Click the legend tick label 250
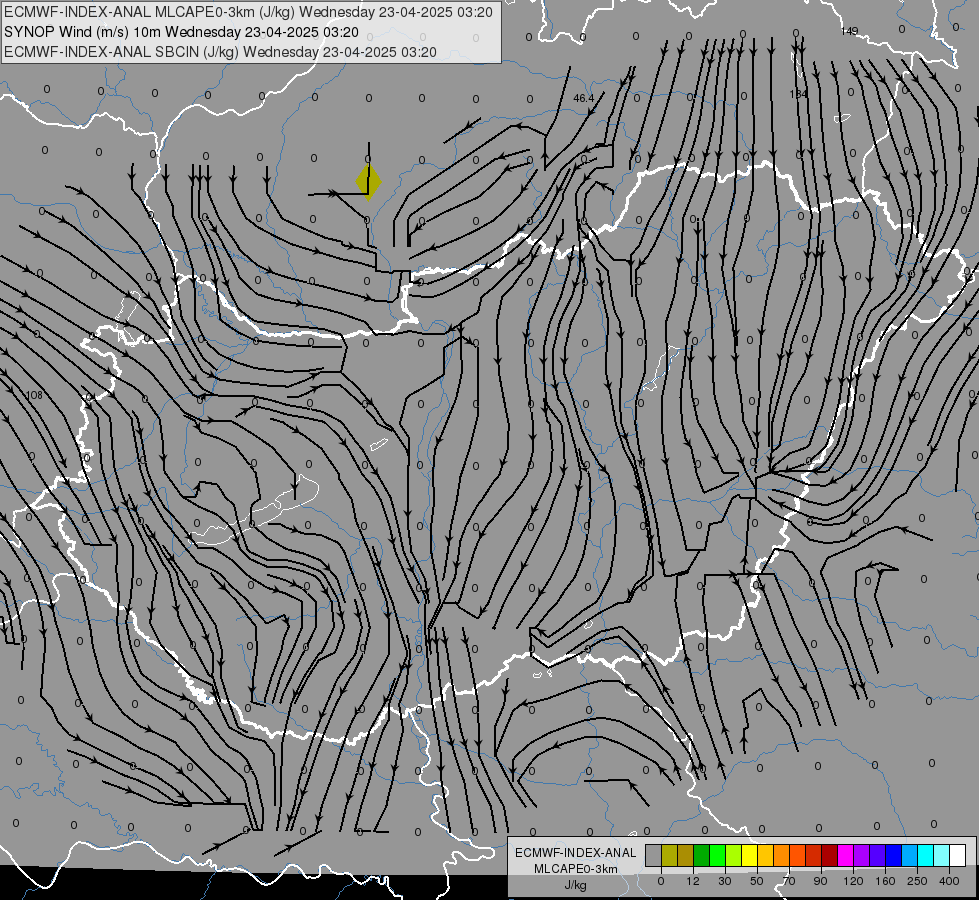979x900 pixels. click(917, 881)
